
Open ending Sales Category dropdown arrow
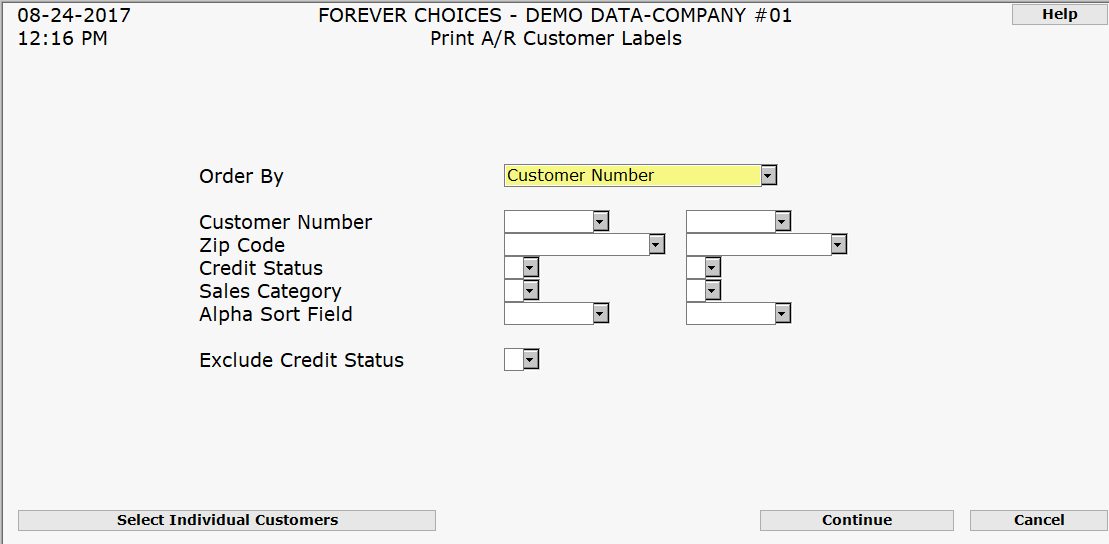coord(712,290)
